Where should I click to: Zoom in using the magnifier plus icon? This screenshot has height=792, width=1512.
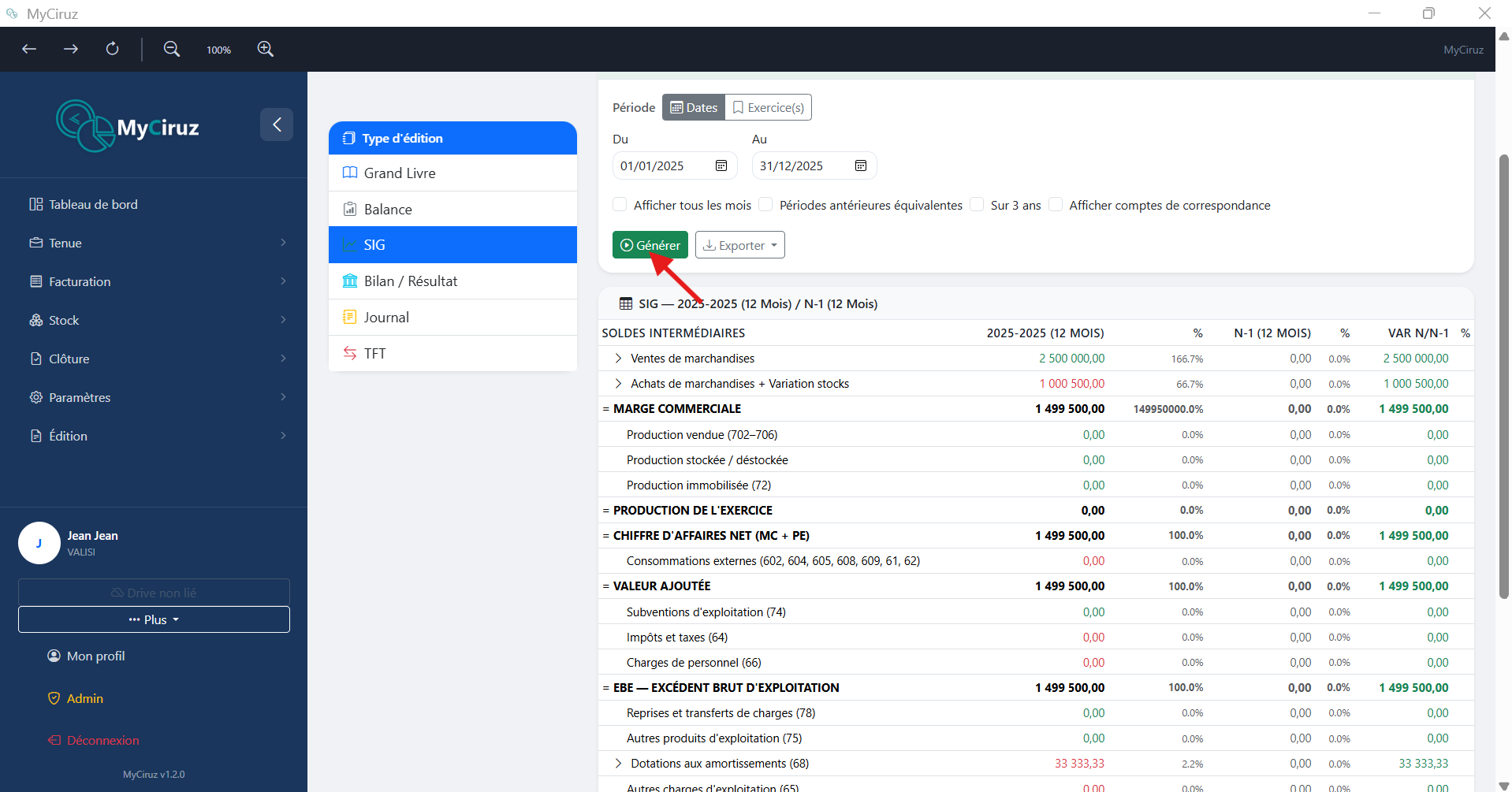(266, 49)
